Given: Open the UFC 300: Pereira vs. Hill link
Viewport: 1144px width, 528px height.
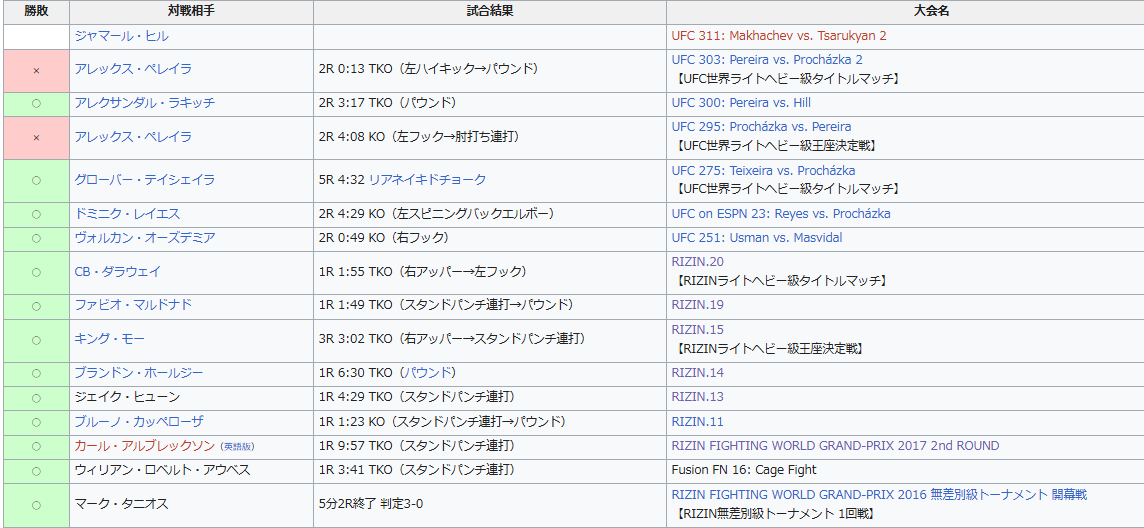Looking at the screenshot, I should [741, 103].
